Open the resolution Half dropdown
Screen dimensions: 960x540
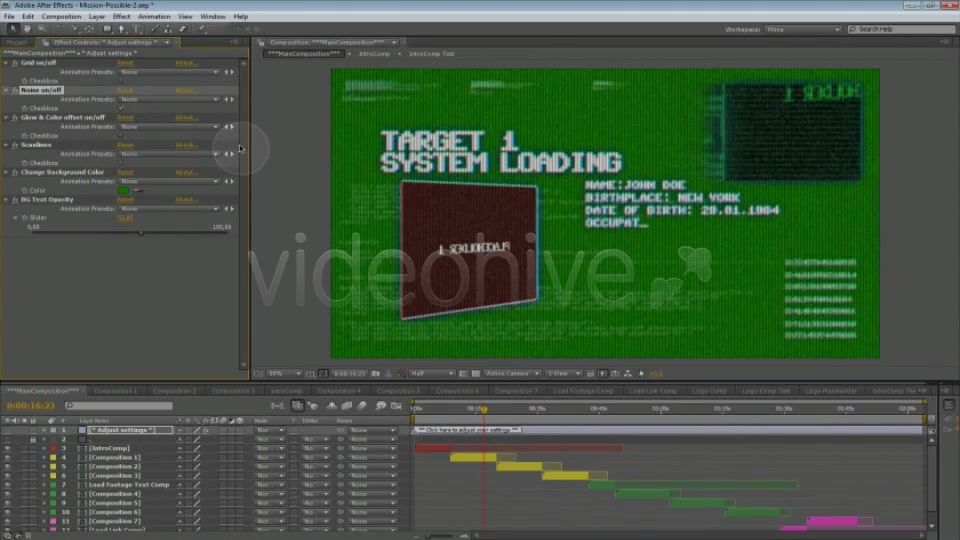pyautogui.click(x=432, y=373)
